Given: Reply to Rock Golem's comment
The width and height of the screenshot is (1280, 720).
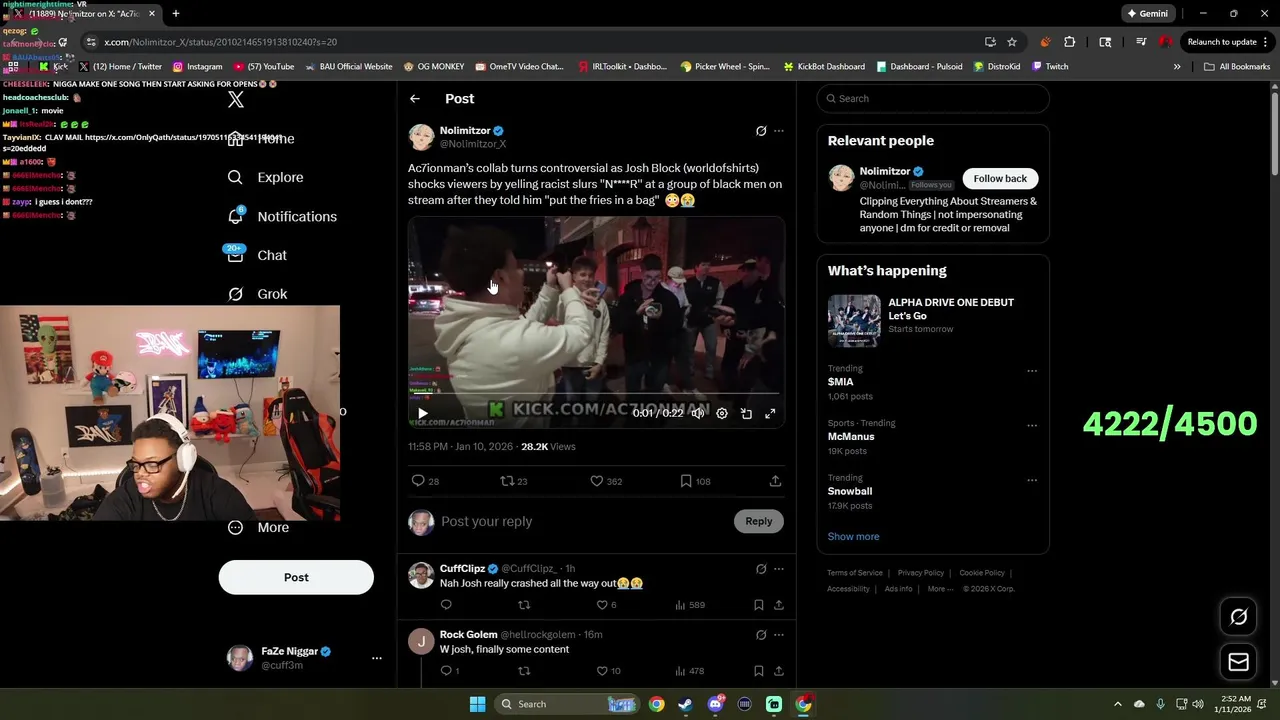Looking at the screenshot, I should pos(450,671).
